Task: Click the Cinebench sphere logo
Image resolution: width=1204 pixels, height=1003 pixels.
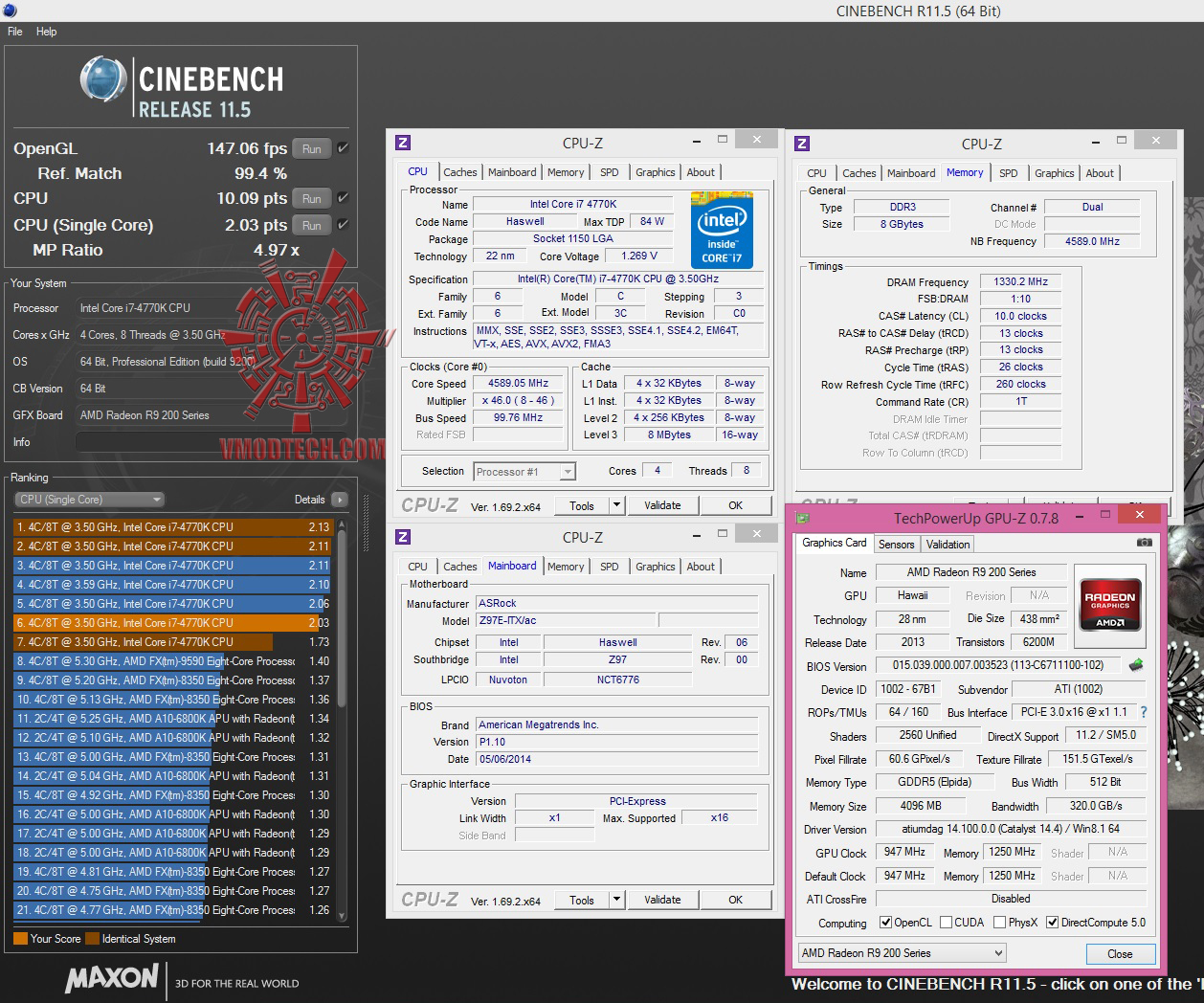Action: (103, 79)
